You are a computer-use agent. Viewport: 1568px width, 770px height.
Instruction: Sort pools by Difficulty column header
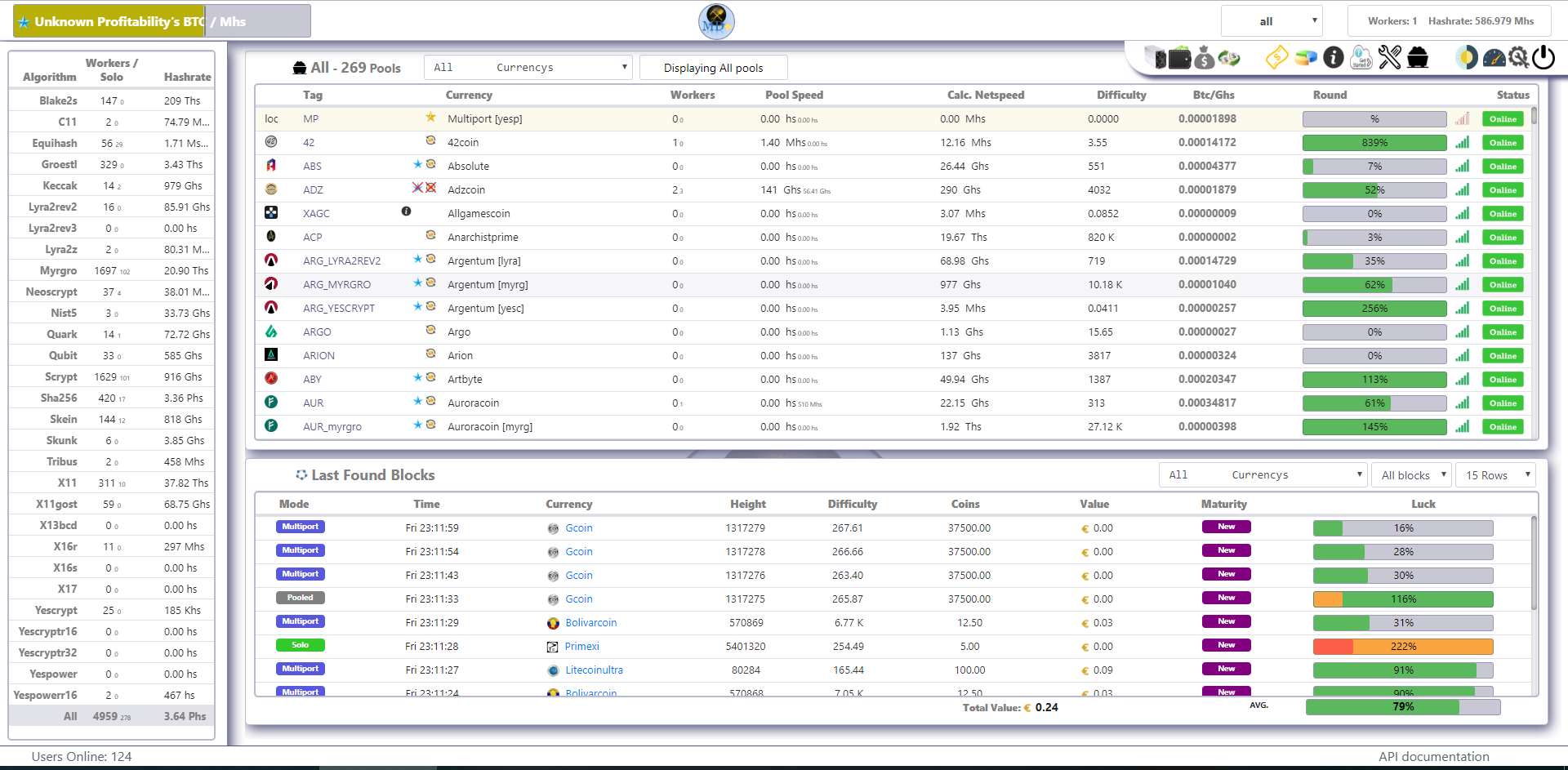coord(1121,95)
